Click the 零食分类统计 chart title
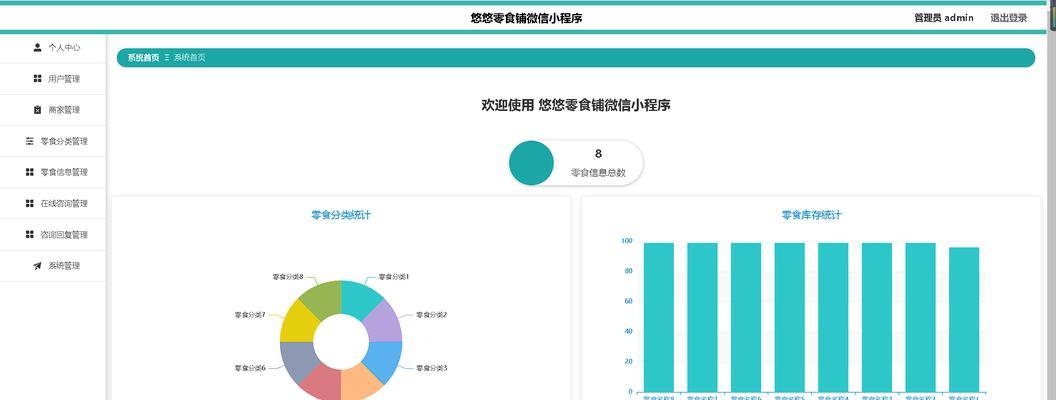 tap(341, 215)
